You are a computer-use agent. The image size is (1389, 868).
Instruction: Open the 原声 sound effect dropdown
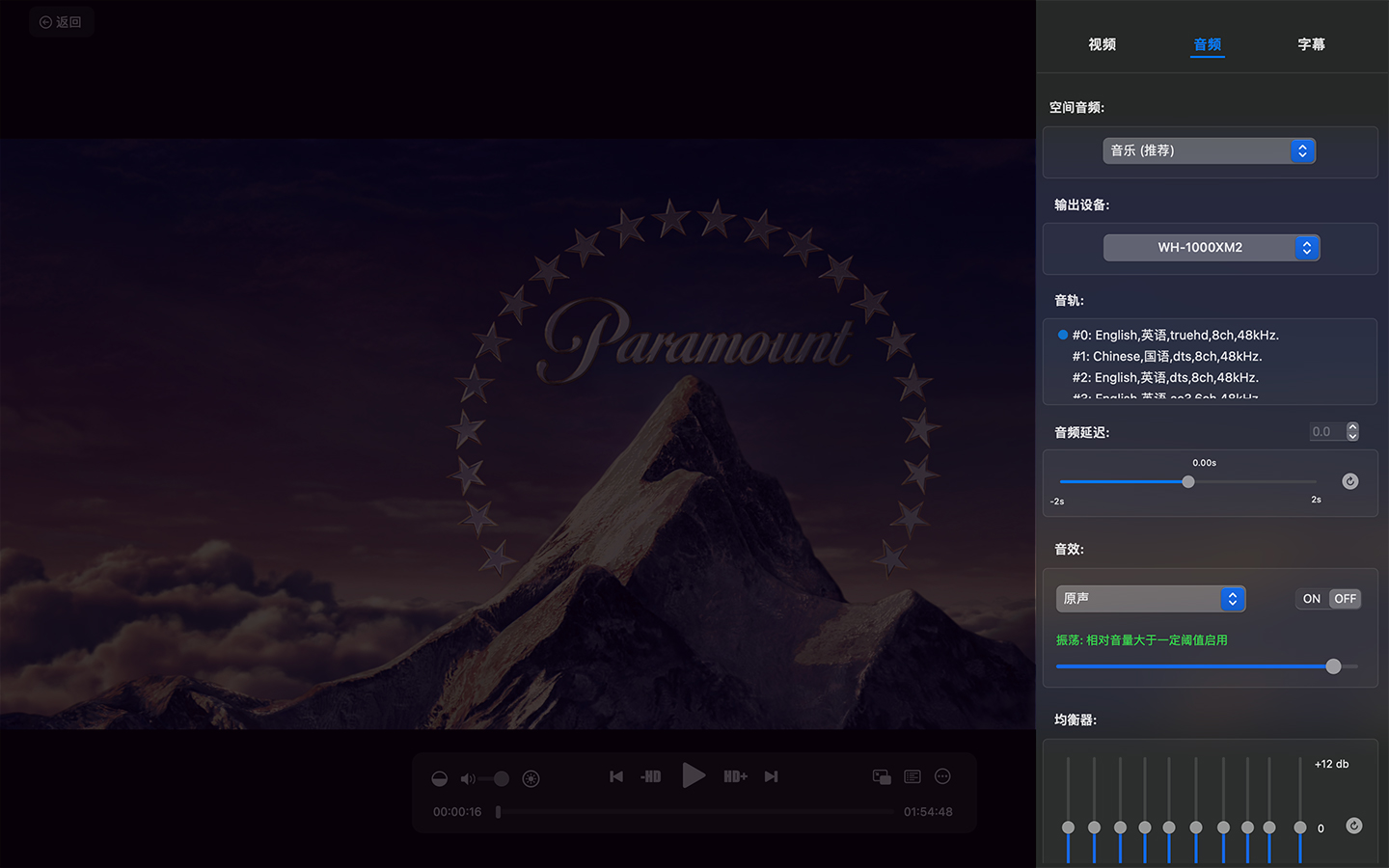point(1151,599)
